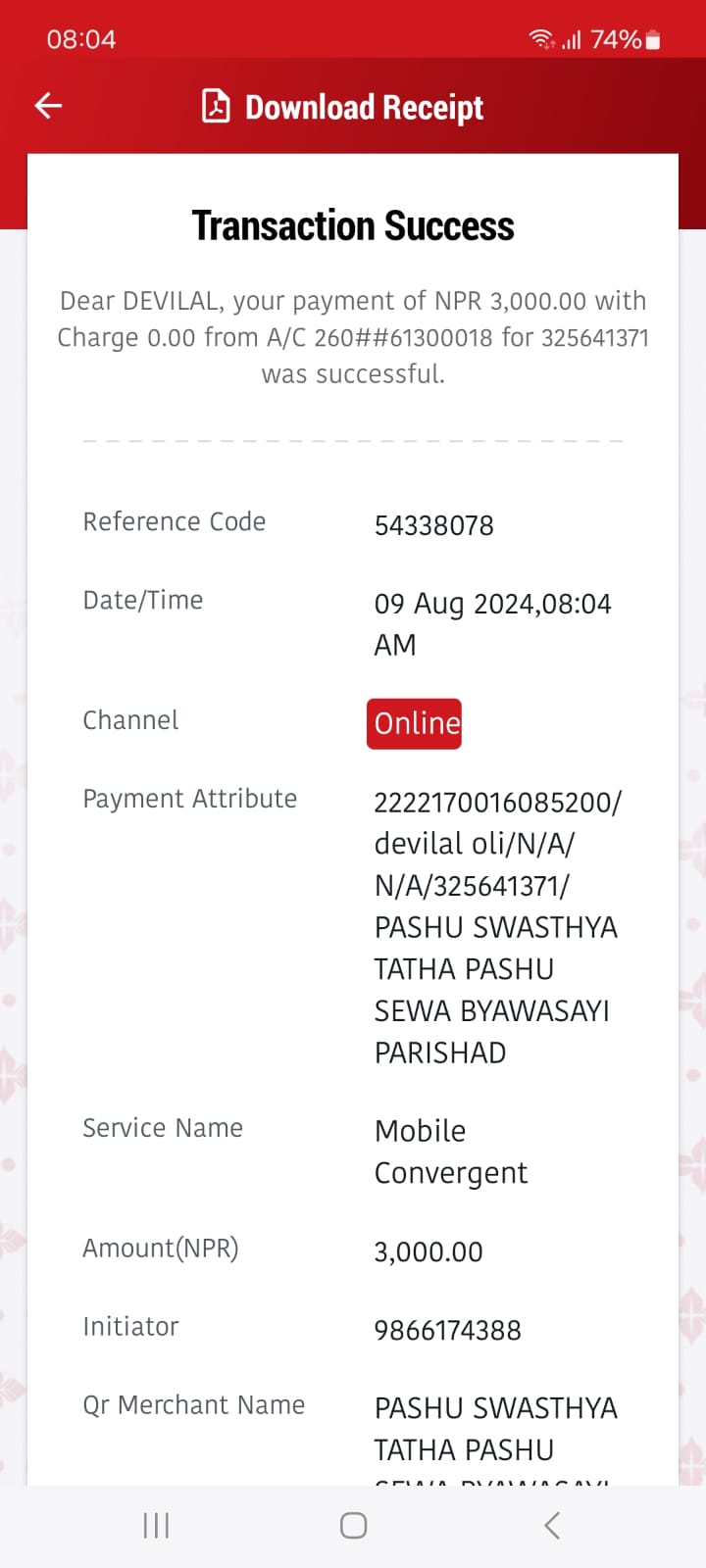The height and width of the screenshot is (1568, 706).
Task: Tap the Android recent apps icon
Action: point(156,1525)
